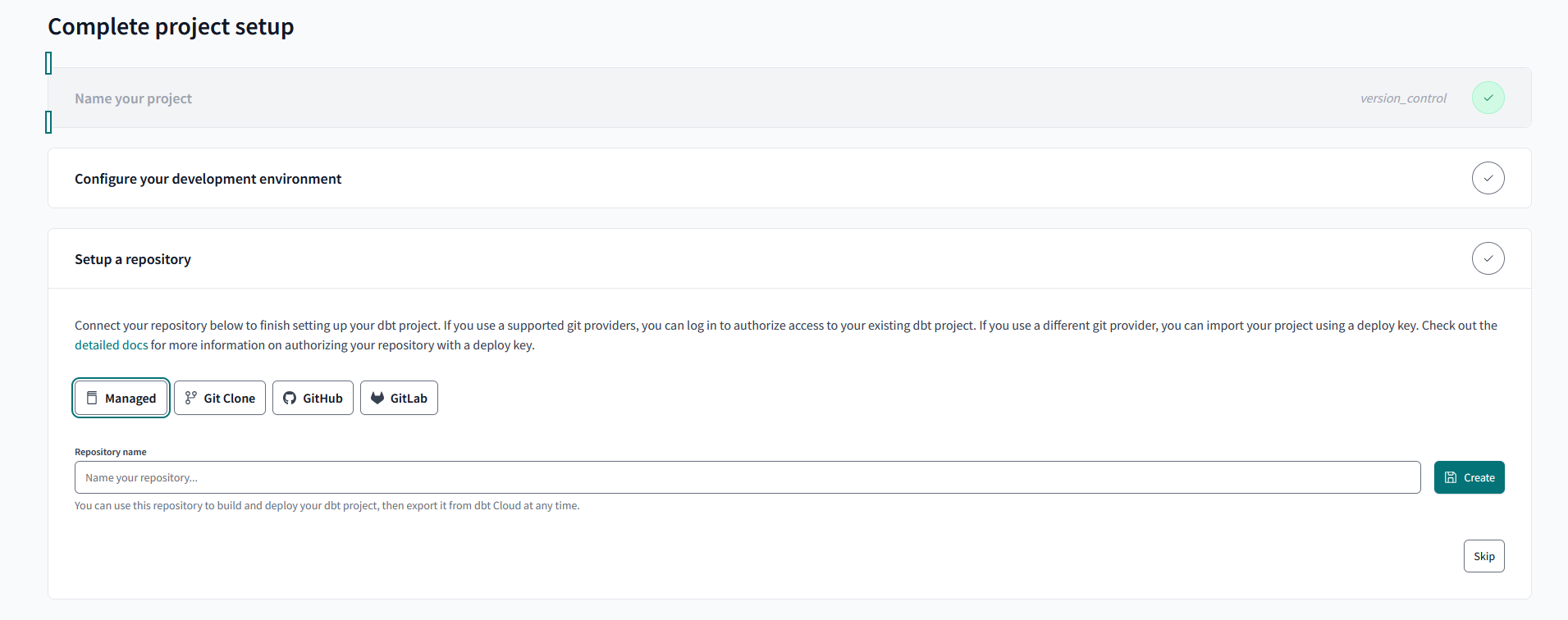Collapse the Setup a repository section
The image size is (1568, 620).
click(x=133, y=259)
